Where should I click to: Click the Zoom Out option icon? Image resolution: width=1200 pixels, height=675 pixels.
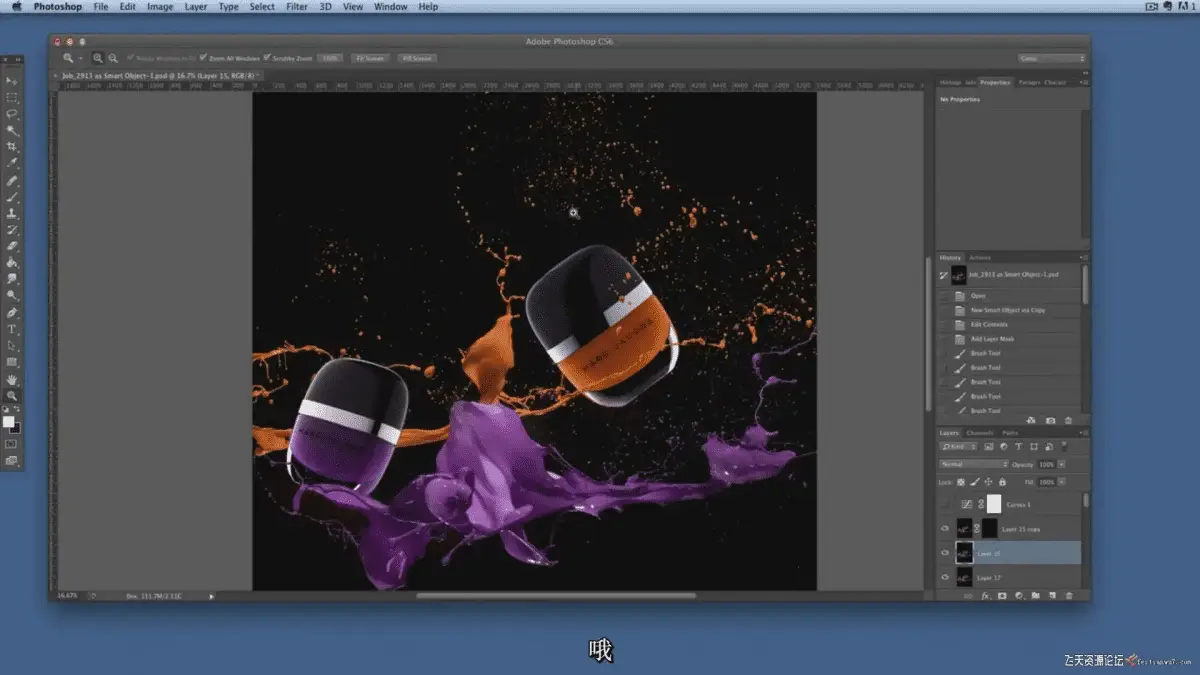coord(113,58)
